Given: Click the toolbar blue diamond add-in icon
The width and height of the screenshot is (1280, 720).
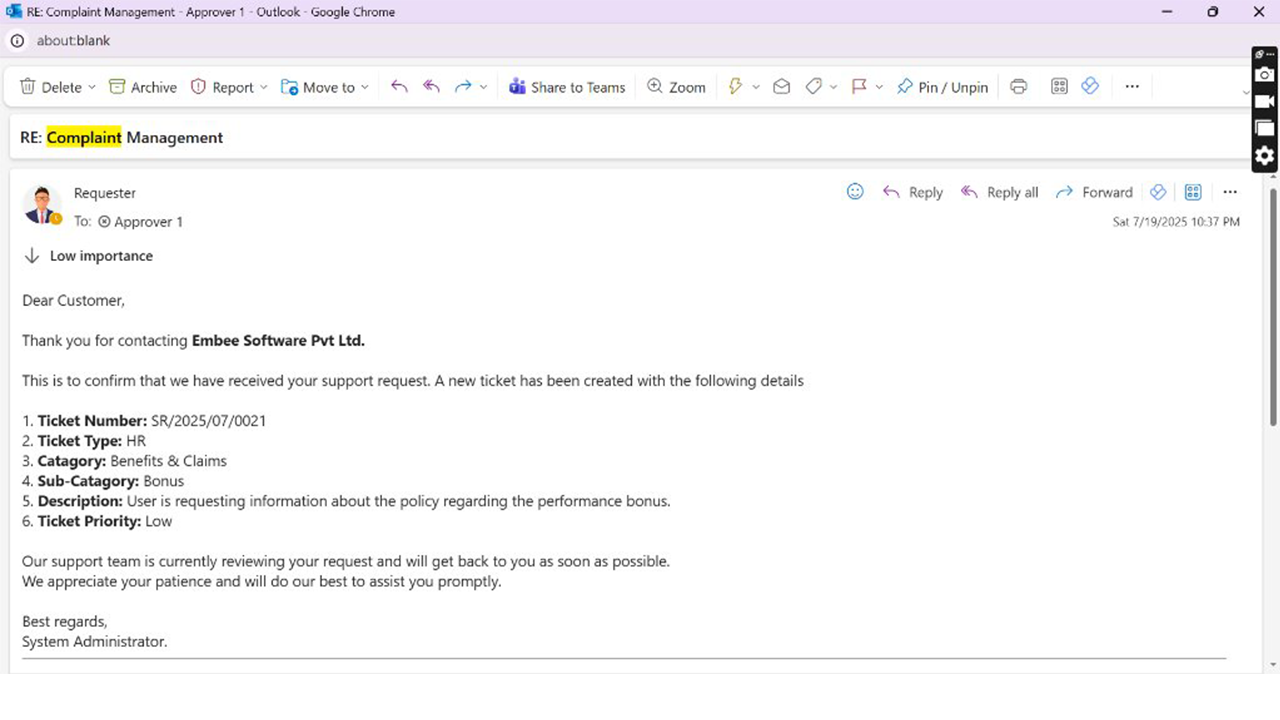Looking at the screenshot, I should (1090, 87).
